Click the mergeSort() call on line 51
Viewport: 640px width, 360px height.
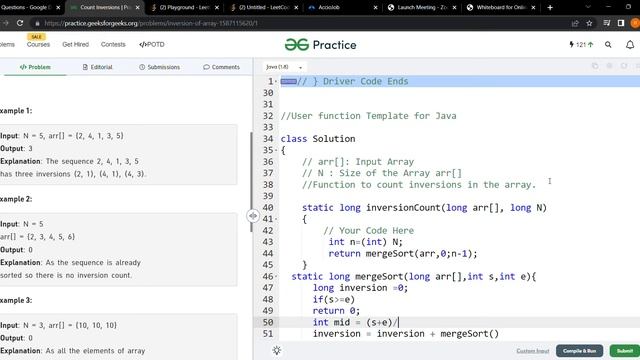(x=470, y=334)
